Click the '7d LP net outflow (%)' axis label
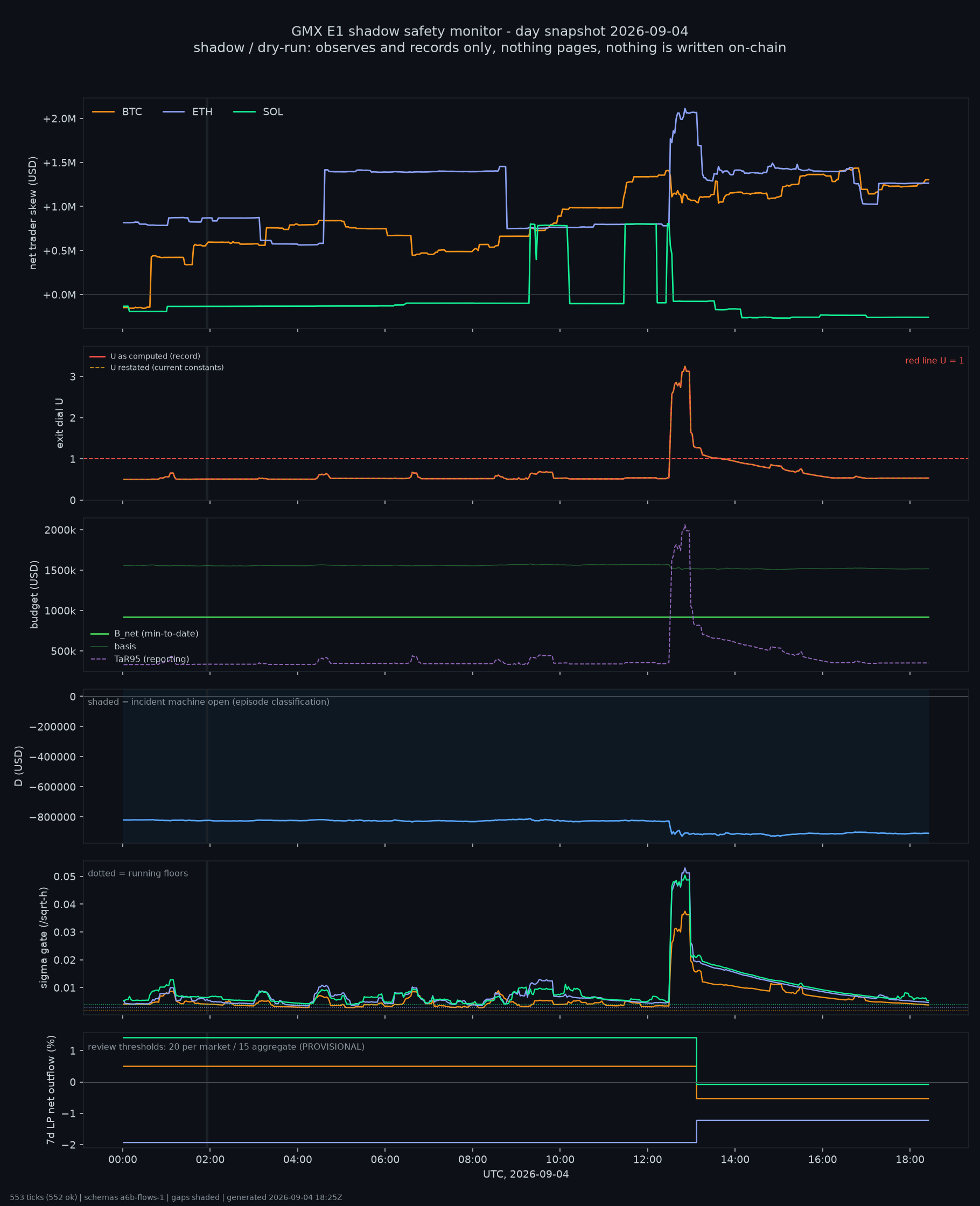This screenshot has height=1206, width=980. coord(51,1090)
